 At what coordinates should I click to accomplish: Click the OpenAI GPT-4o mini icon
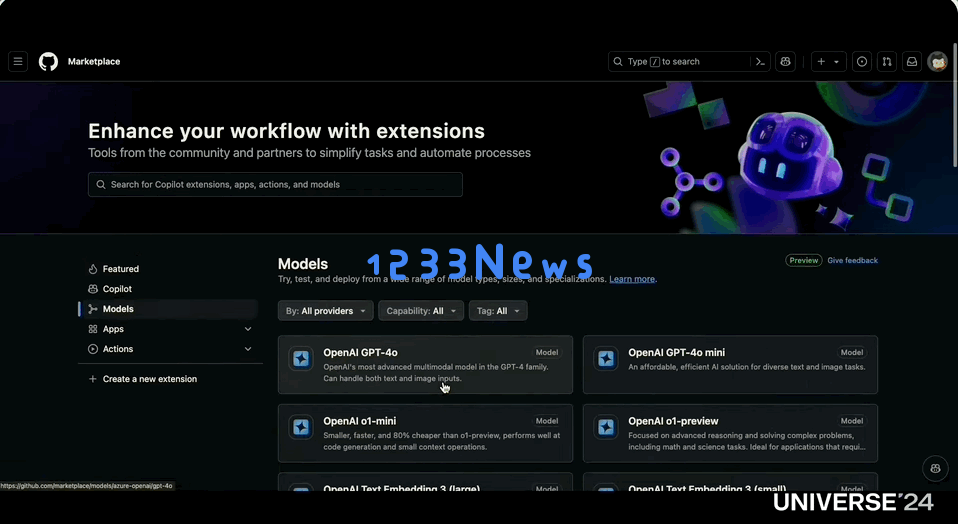pyautogui.click(x=606, y=358)
